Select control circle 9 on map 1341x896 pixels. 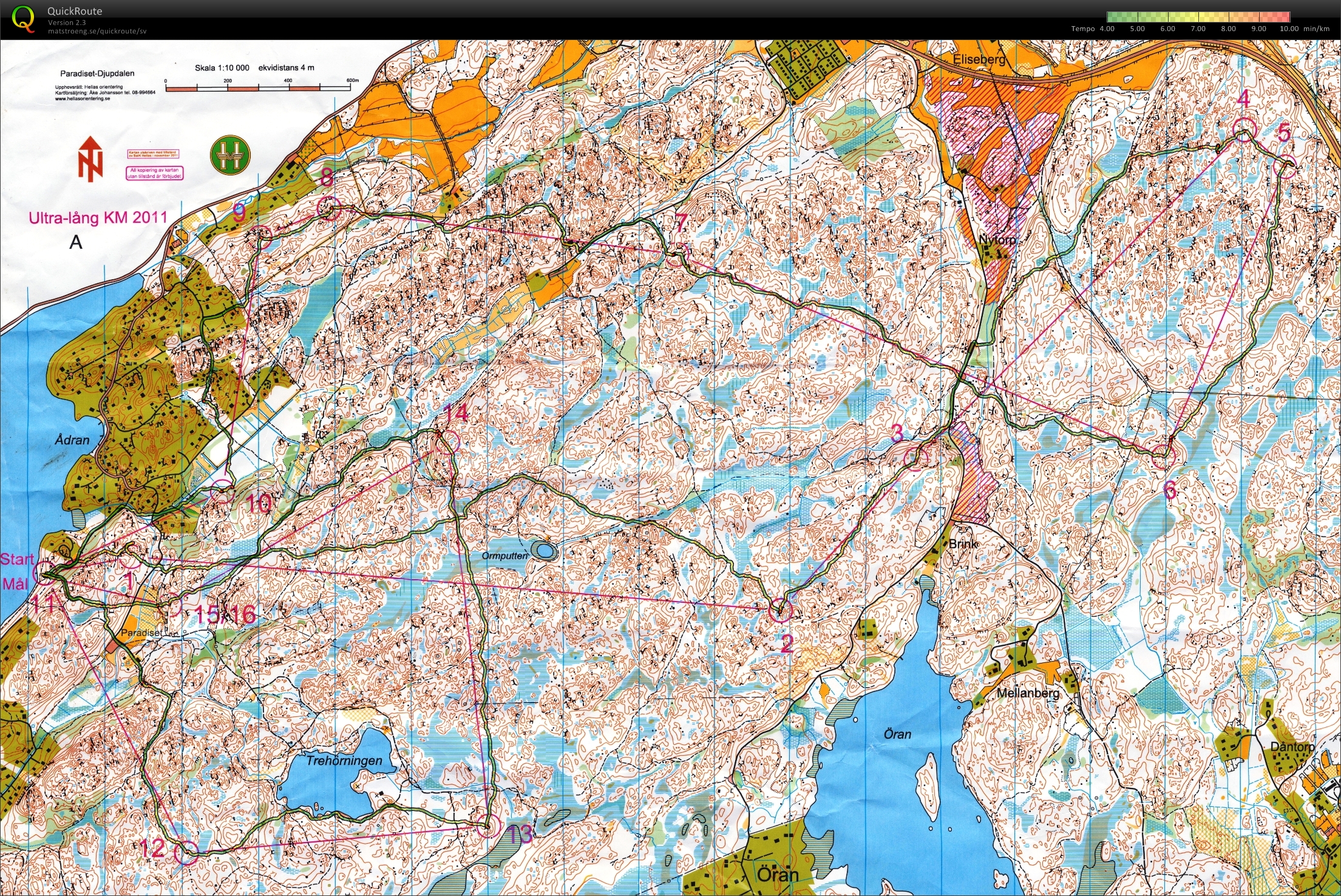pos(261,237)
